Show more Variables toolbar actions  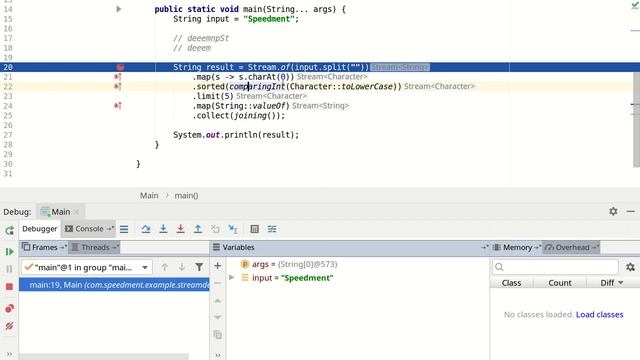218,355
